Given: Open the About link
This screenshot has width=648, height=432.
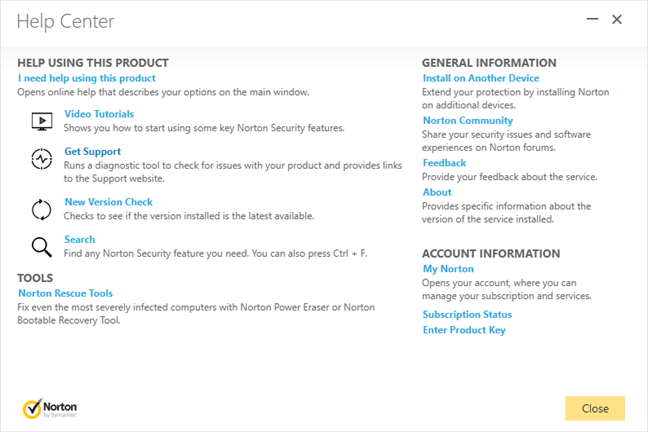Looking at the screenshot, I should [437, 192].
